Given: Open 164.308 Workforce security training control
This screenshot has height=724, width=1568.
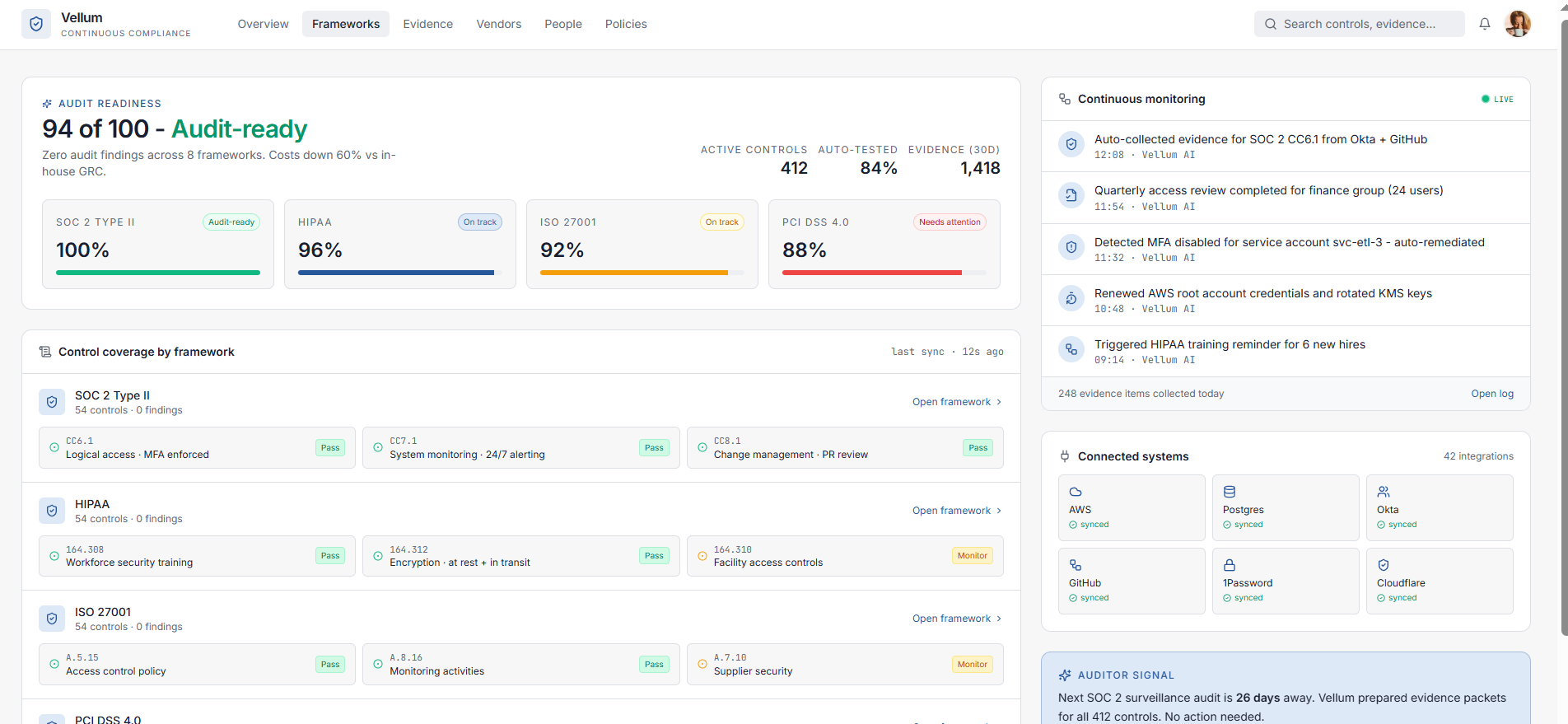Looking at the screenshot, I should pos(197,556).
